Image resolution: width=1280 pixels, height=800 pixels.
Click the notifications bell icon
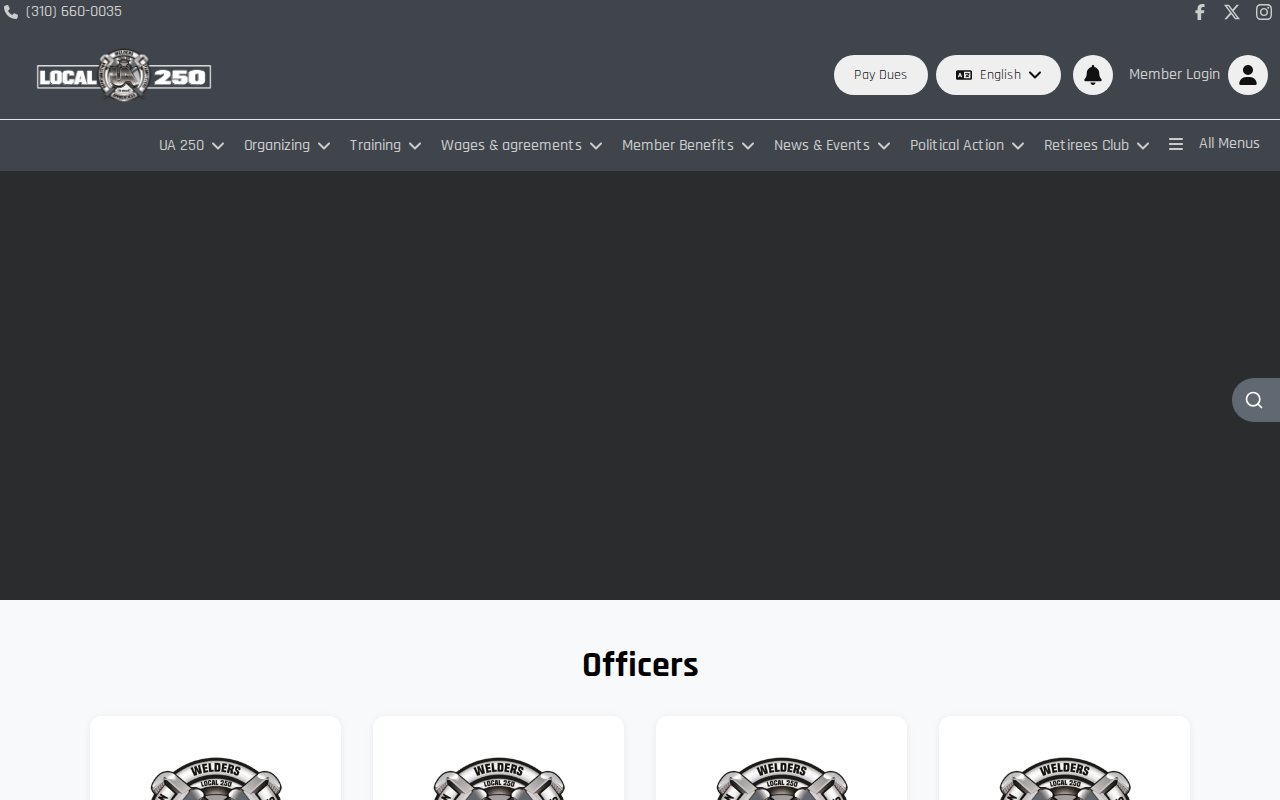(x=1093, y=75)
